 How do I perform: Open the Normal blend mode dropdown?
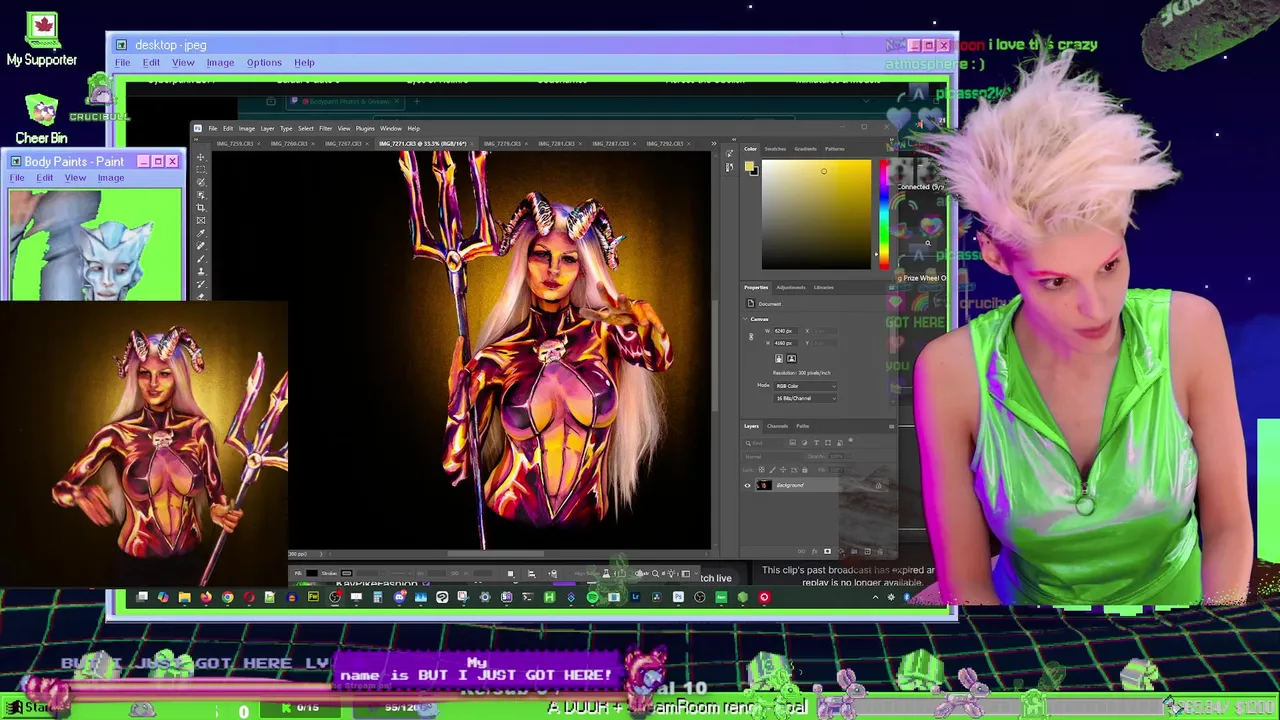tap(772, 456)
